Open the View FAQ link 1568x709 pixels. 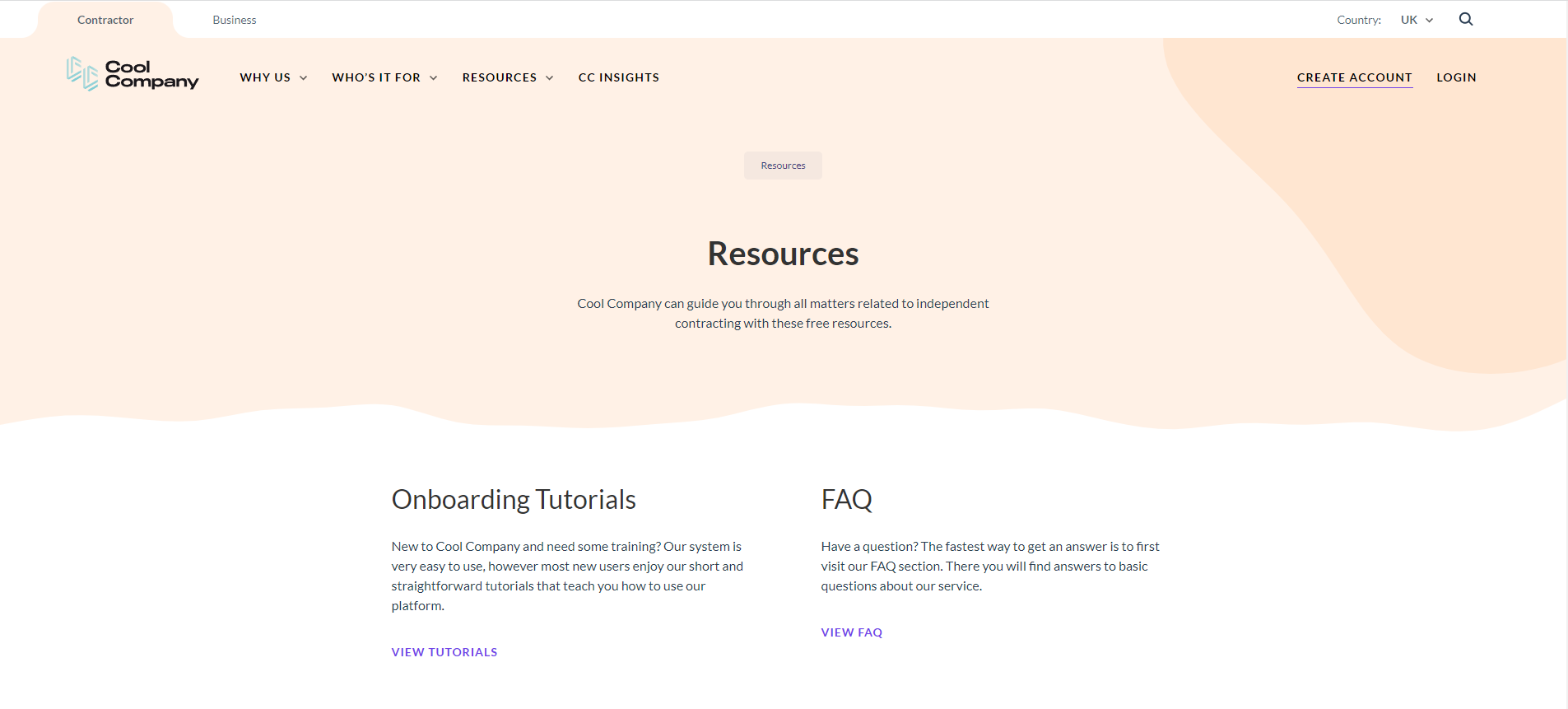(x=851, y=632)
